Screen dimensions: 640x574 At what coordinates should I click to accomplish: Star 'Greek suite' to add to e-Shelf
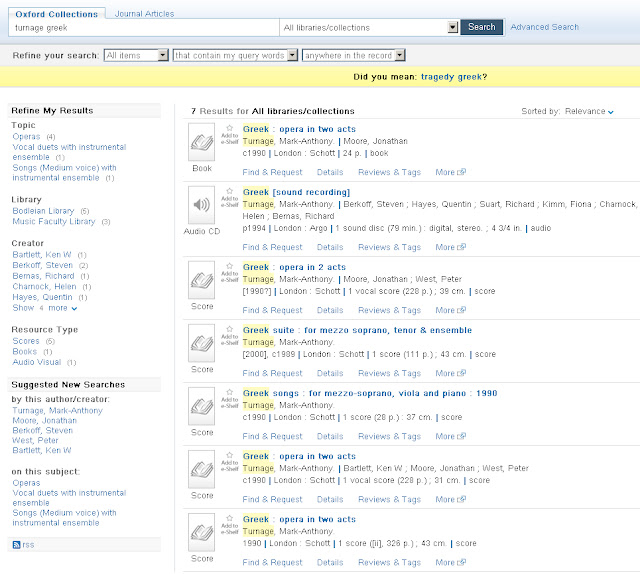[229, 329]
